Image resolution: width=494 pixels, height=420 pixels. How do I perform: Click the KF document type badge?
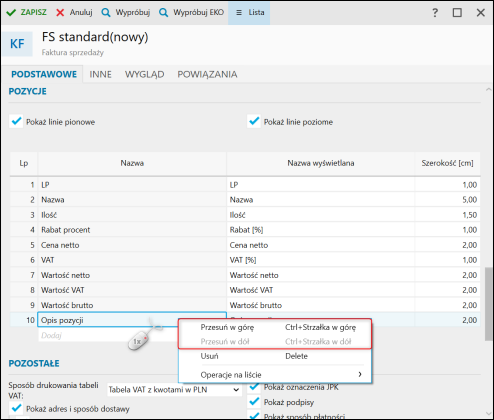17,44
